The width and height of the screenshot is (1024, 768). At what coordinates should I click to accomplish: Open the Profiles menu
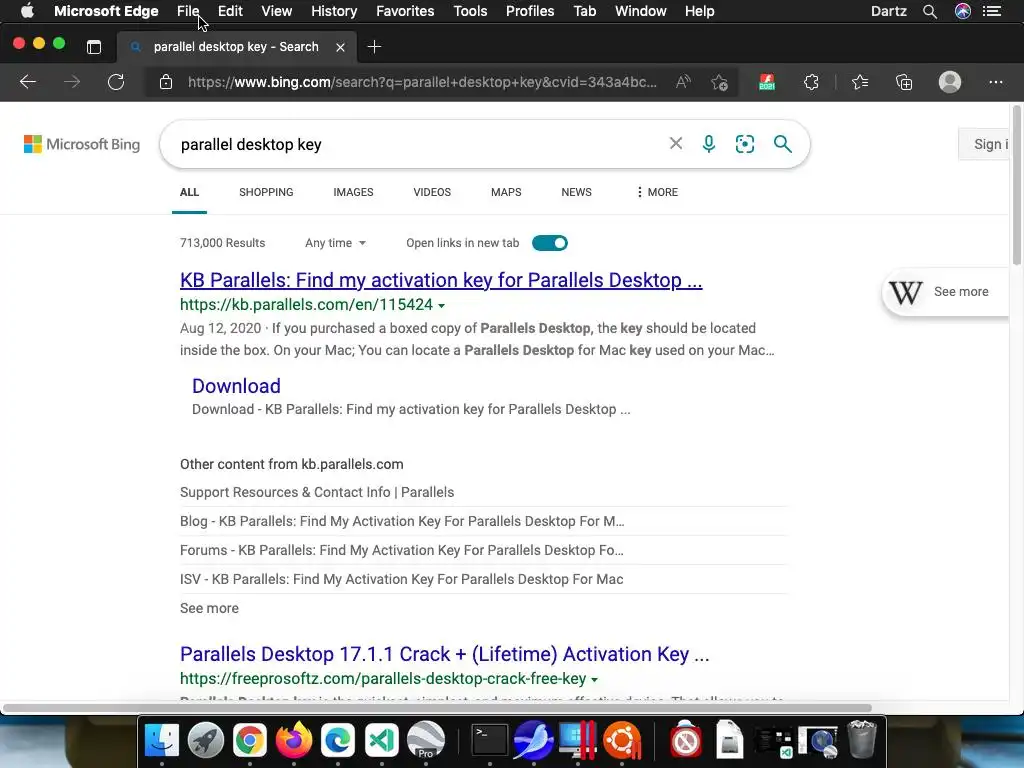(x=530, y=11)
